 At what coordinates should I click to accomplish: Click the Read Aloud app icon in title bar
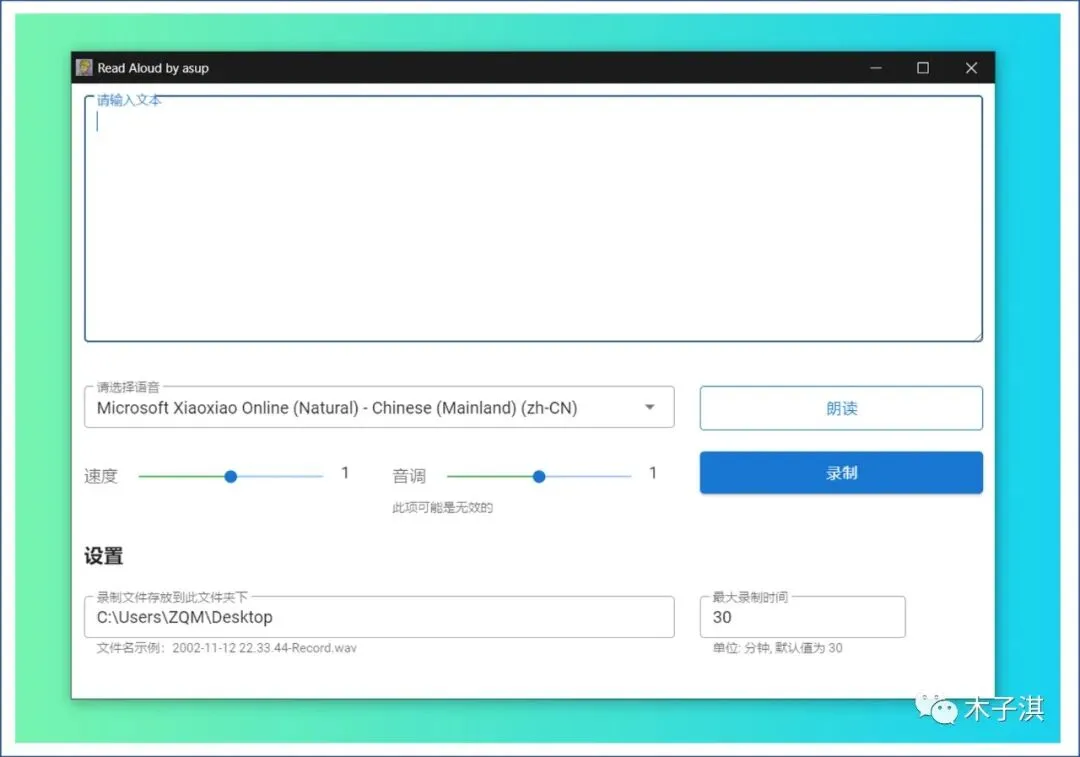[x=84, y=68]
